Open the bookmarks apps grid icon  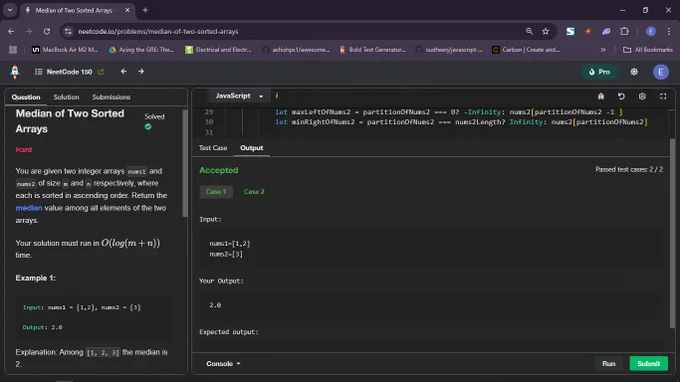click(x=13, y=50)
